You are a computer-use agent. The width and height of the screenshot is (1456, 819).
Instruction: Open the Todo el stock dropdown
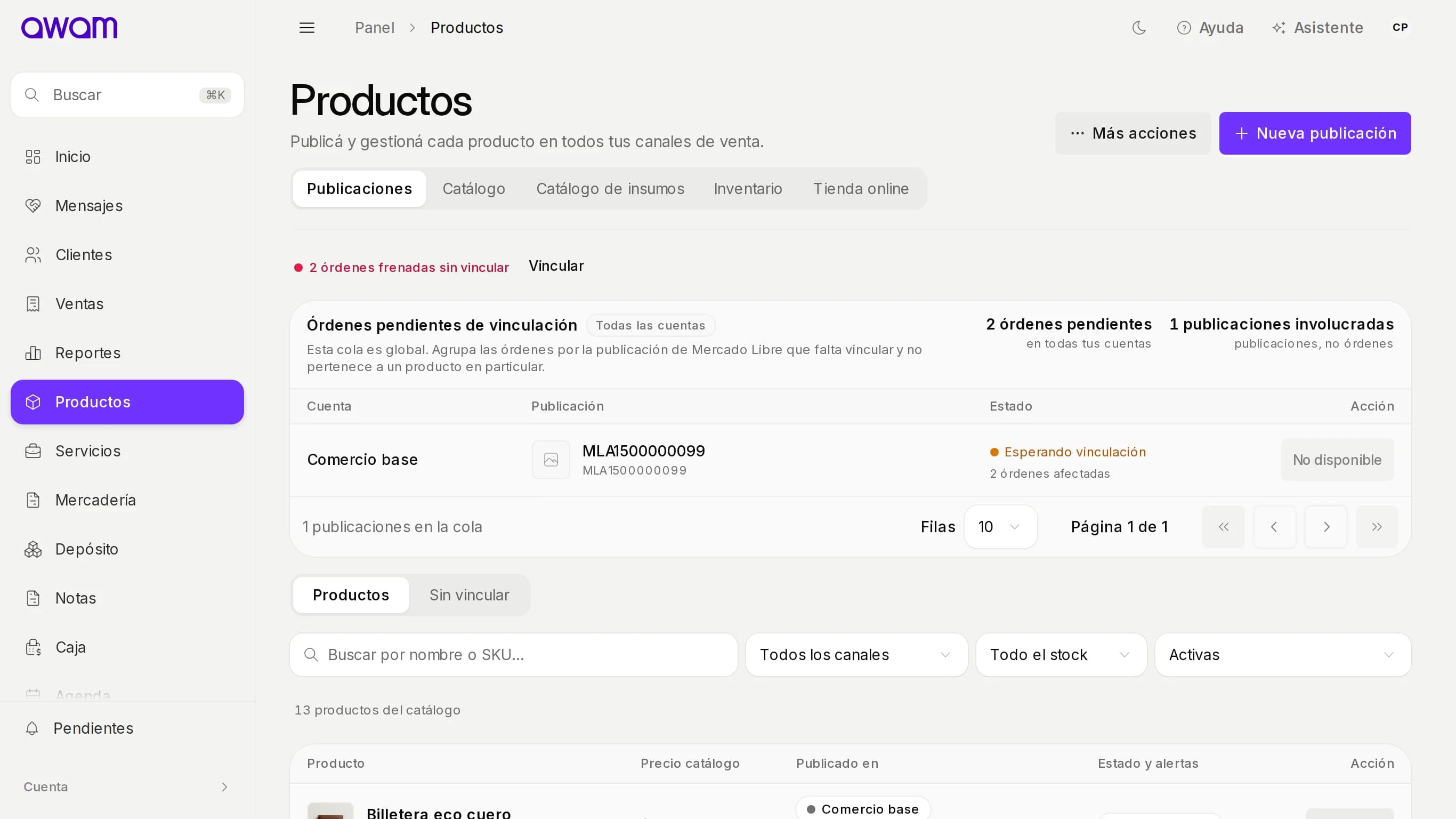coord(1061,655)
